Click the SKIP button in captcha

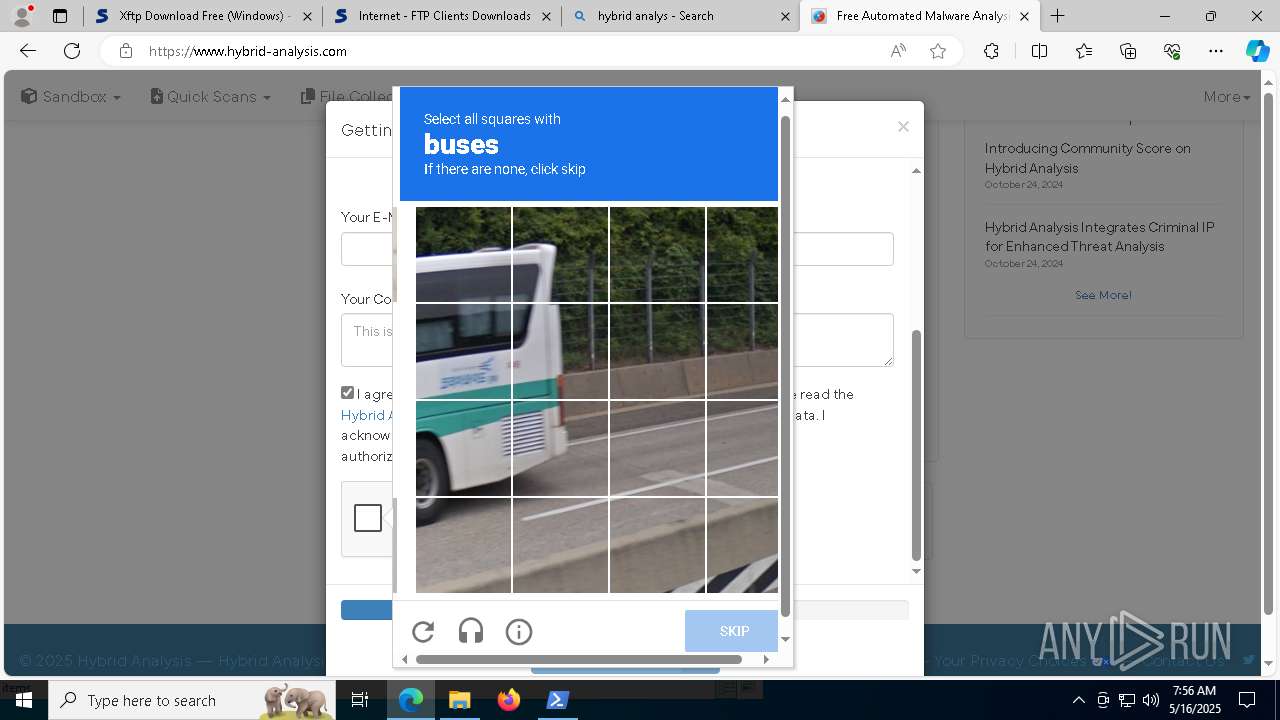click(x=734, y=631)
